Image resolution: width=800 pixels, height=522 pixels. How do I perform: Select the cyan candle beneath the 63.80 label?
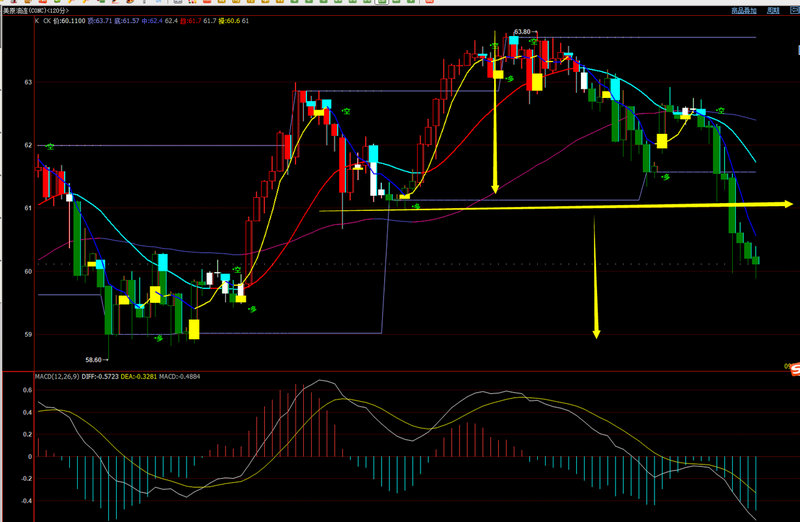tap(513, 45)
